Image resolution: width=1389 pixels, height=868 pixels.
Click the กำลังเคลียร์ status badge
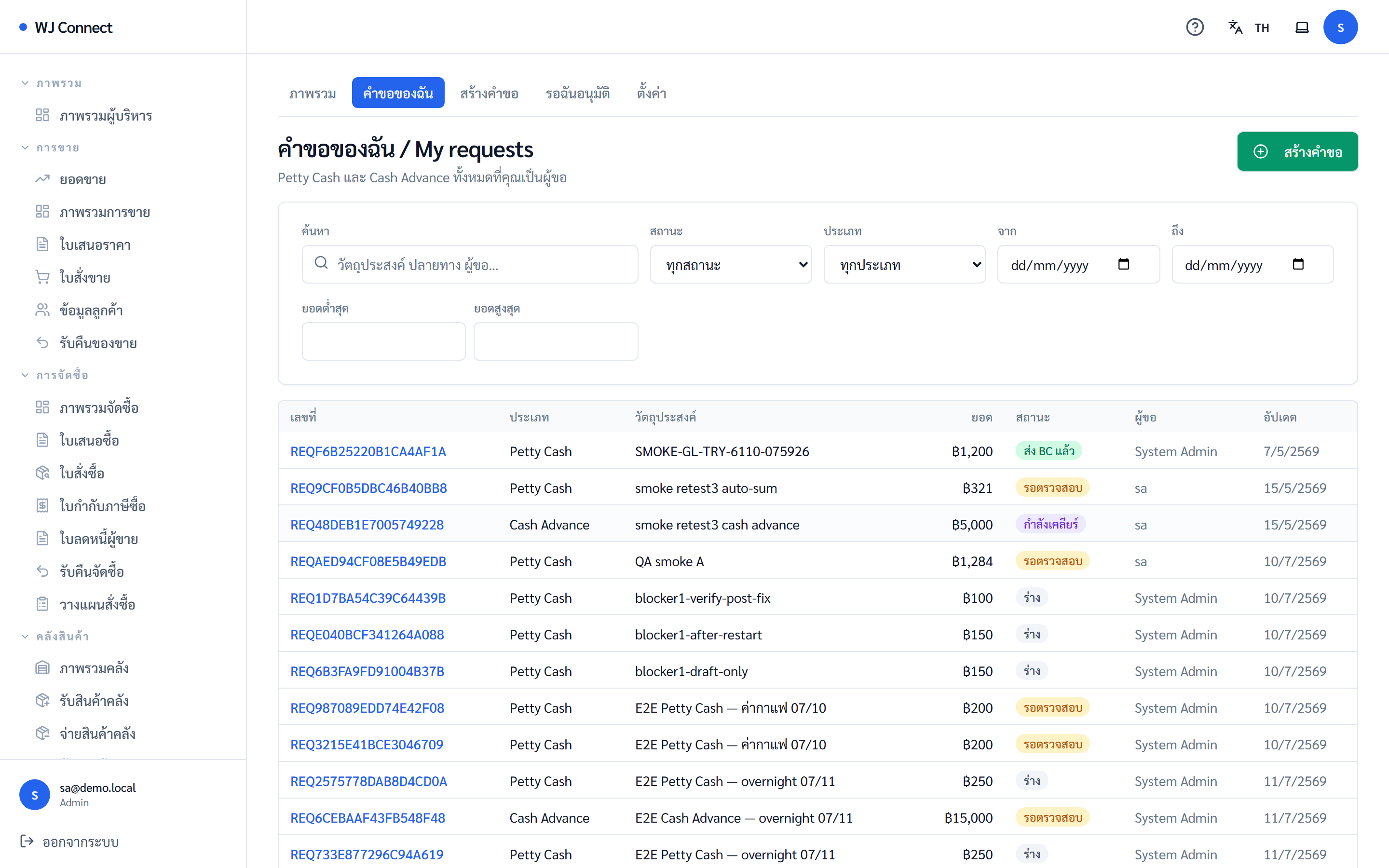point(1050,525)
